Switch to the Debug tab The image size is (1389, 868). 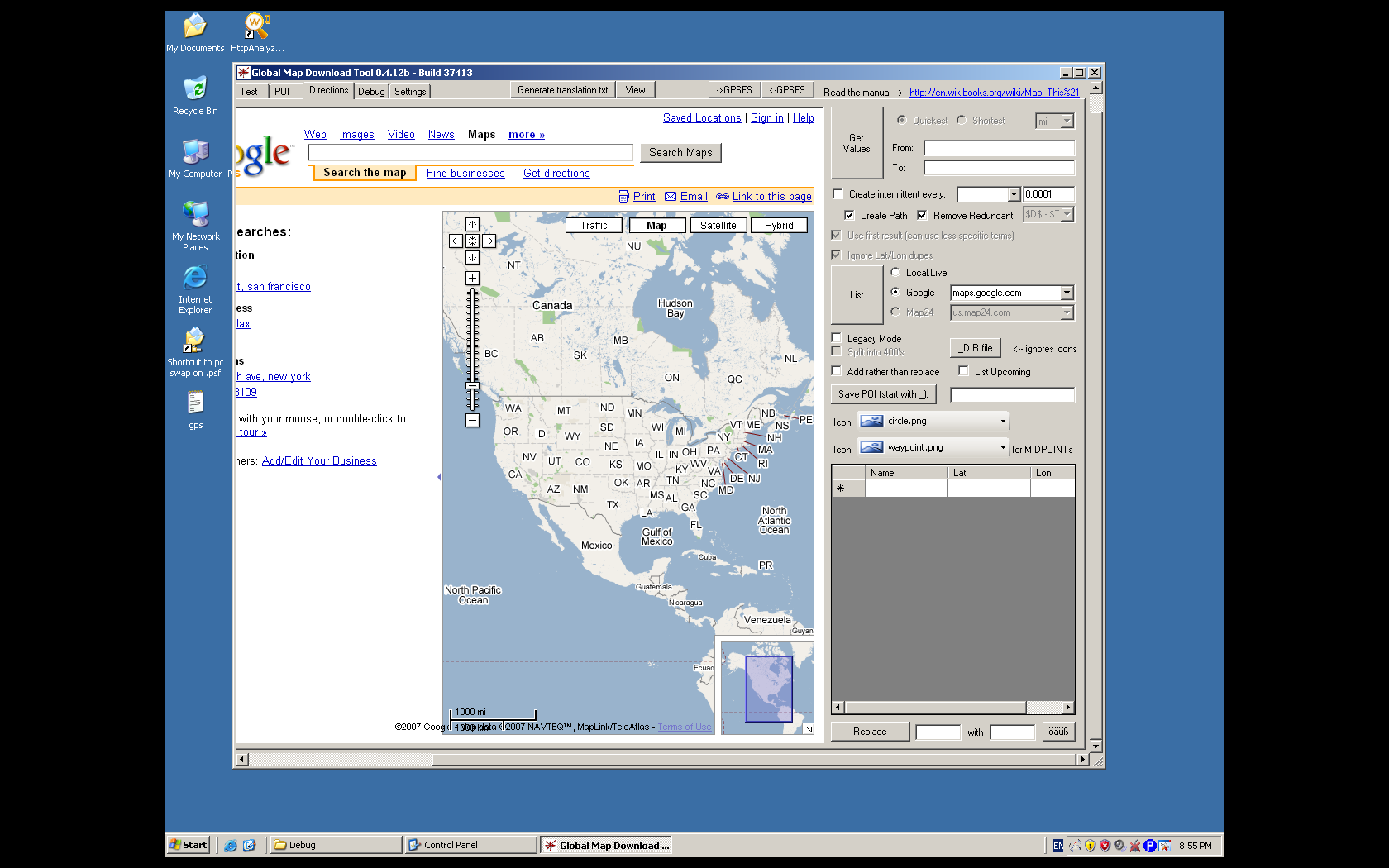coord(371,92)
